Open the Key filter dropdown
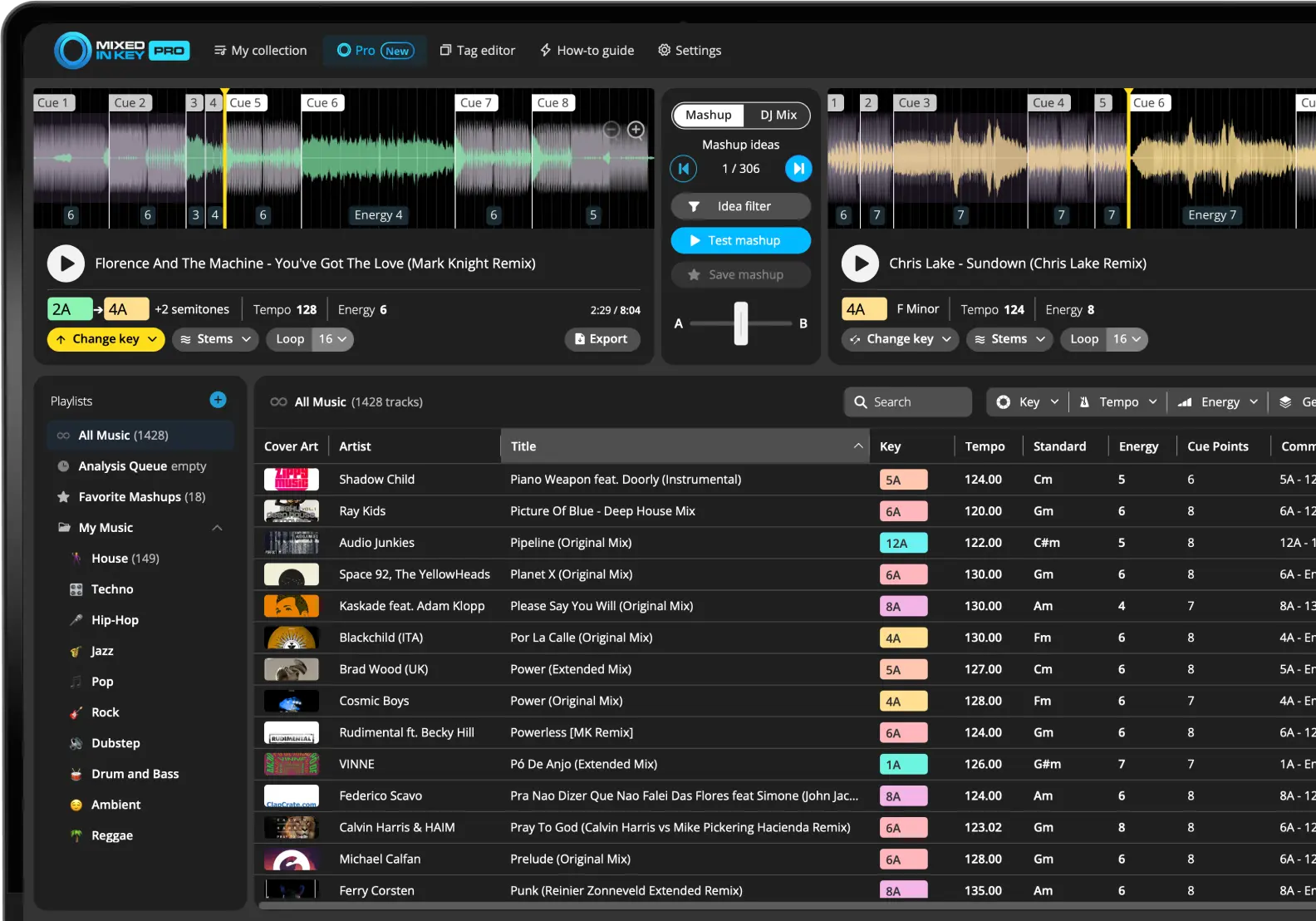Screen dimensions: 1316x921 click(1028, 402)
